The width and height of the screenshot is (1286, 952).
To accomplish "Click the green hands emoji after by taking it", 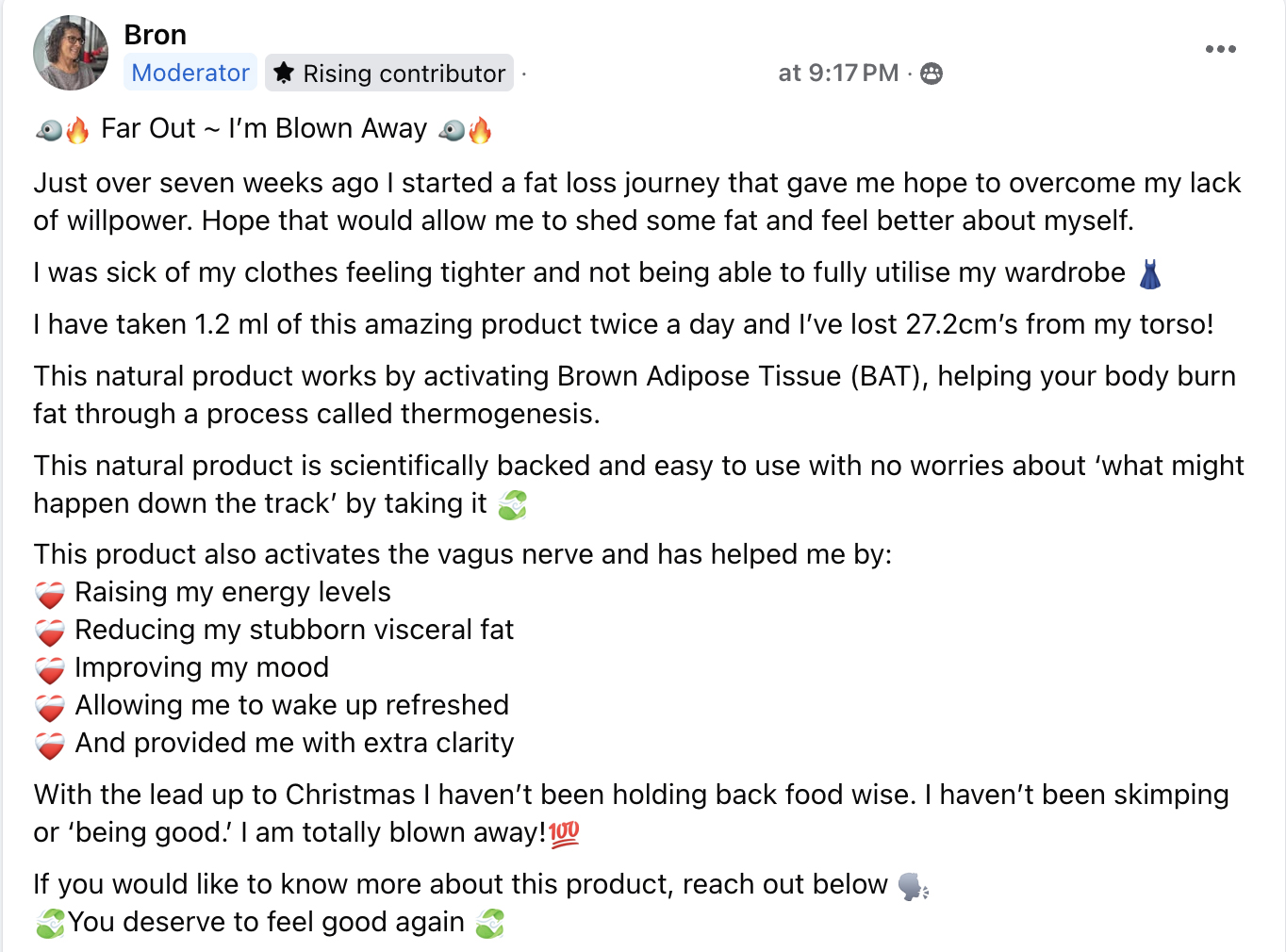I will 512,505.
